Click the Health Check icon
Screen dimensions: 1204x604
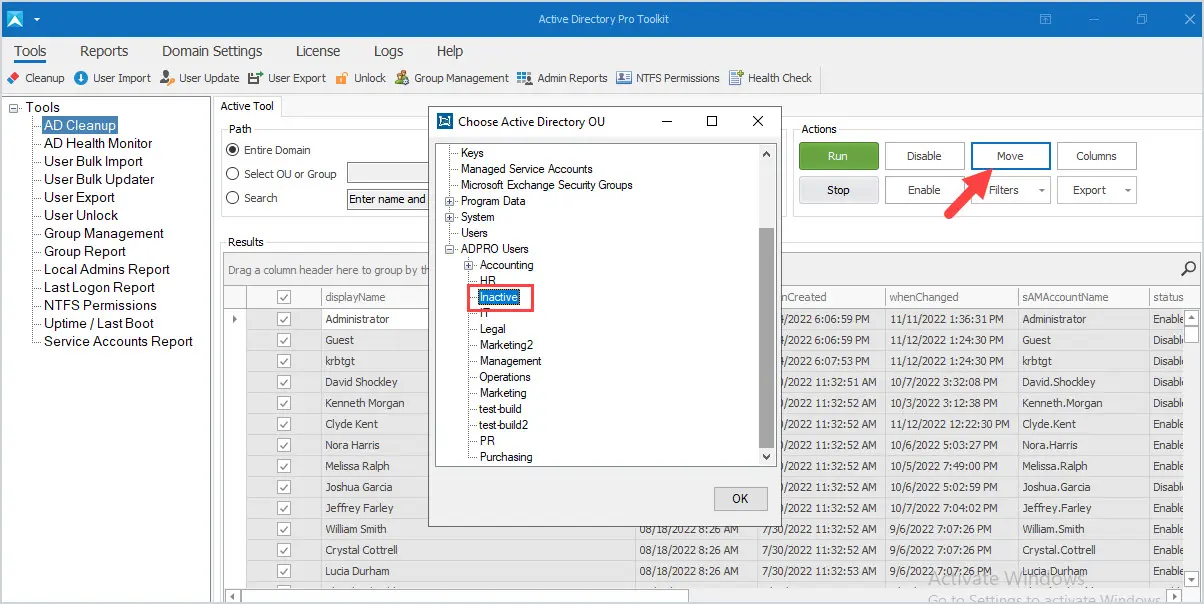point(736,78)
